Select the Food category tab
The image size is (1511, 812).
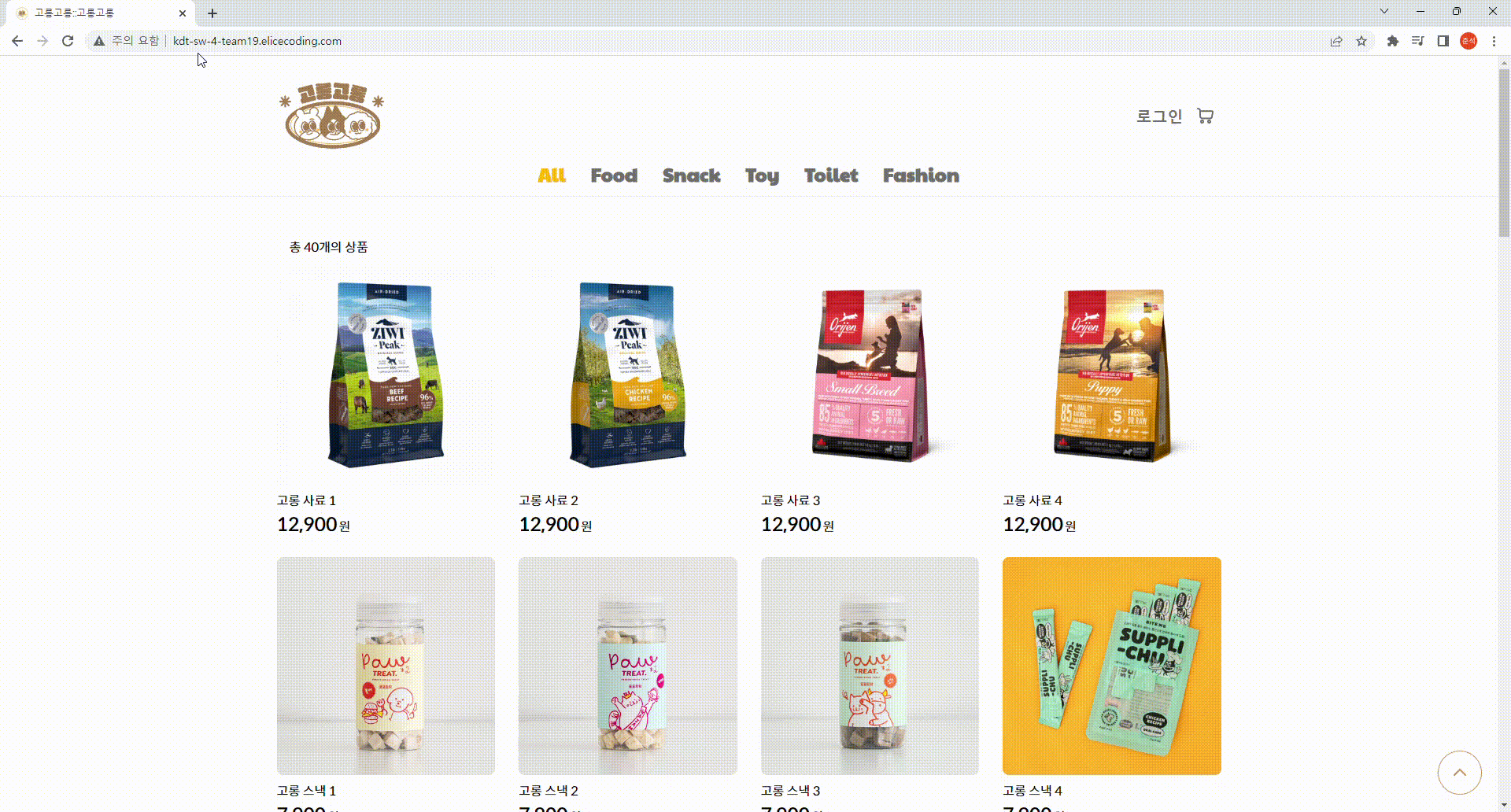pos(614,175)
